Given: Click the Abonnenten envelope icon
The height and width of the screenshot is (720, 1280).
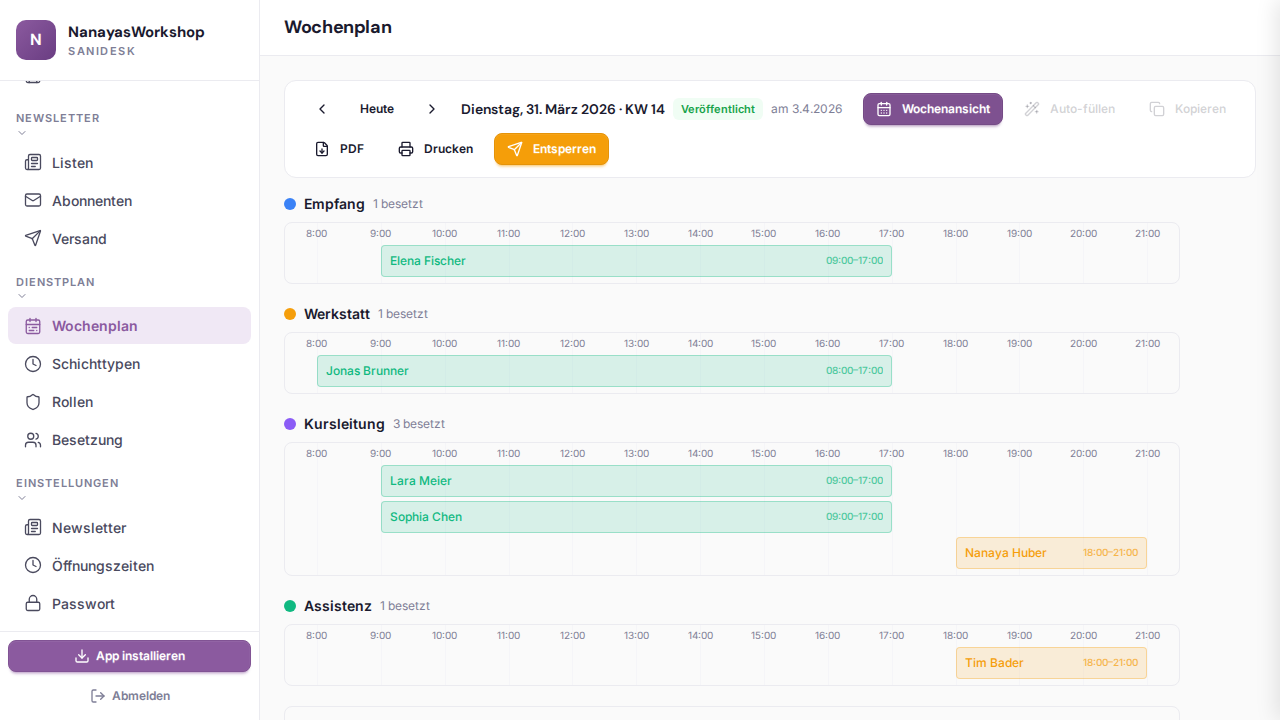Looking at the screenshot, I should 33,201.
